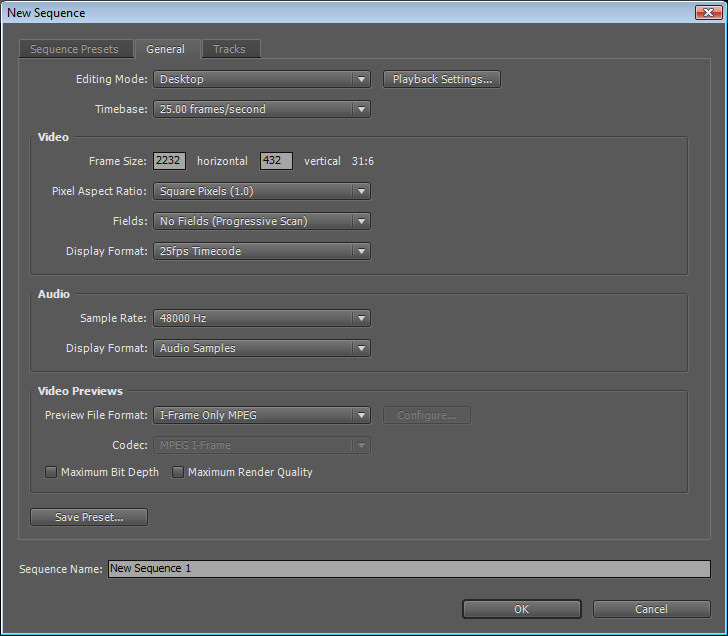Close the New Sequence dialog window
Image resolution: width=728 pixels, height=636 pixels.
point(709,12)
